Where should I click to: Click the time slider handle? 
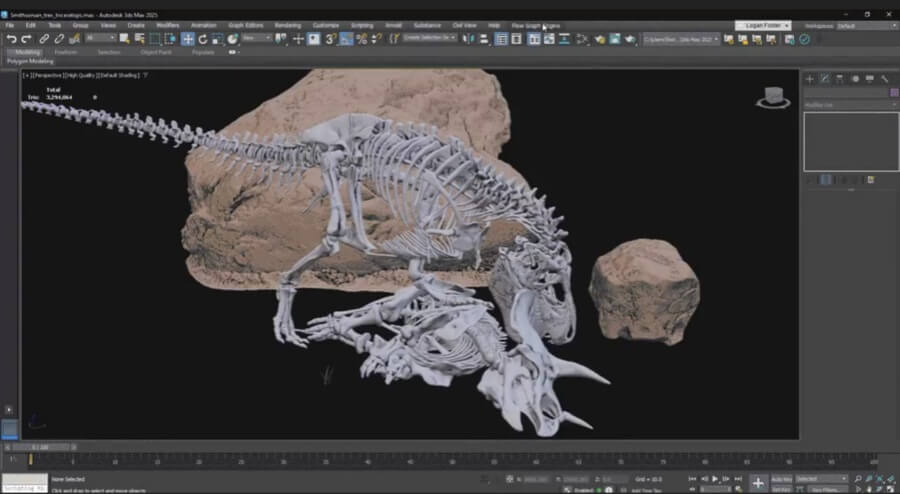coord(40,447)
